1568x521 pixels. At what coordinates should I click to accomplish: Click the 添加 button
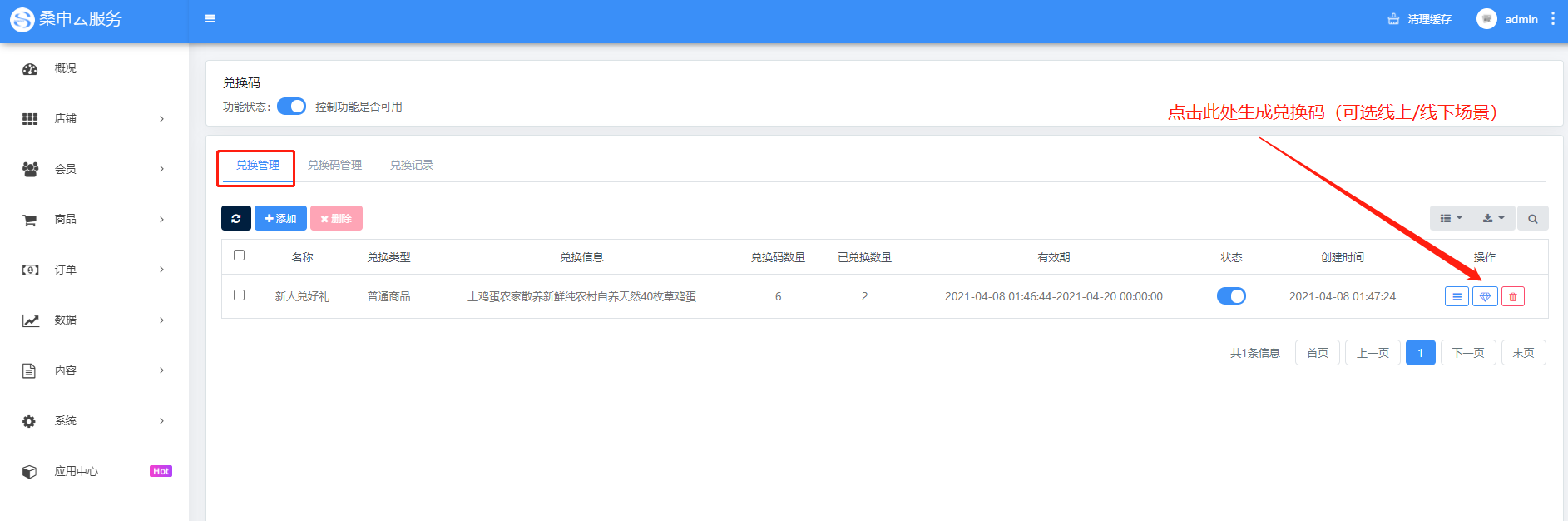click(x=280, y=218)
